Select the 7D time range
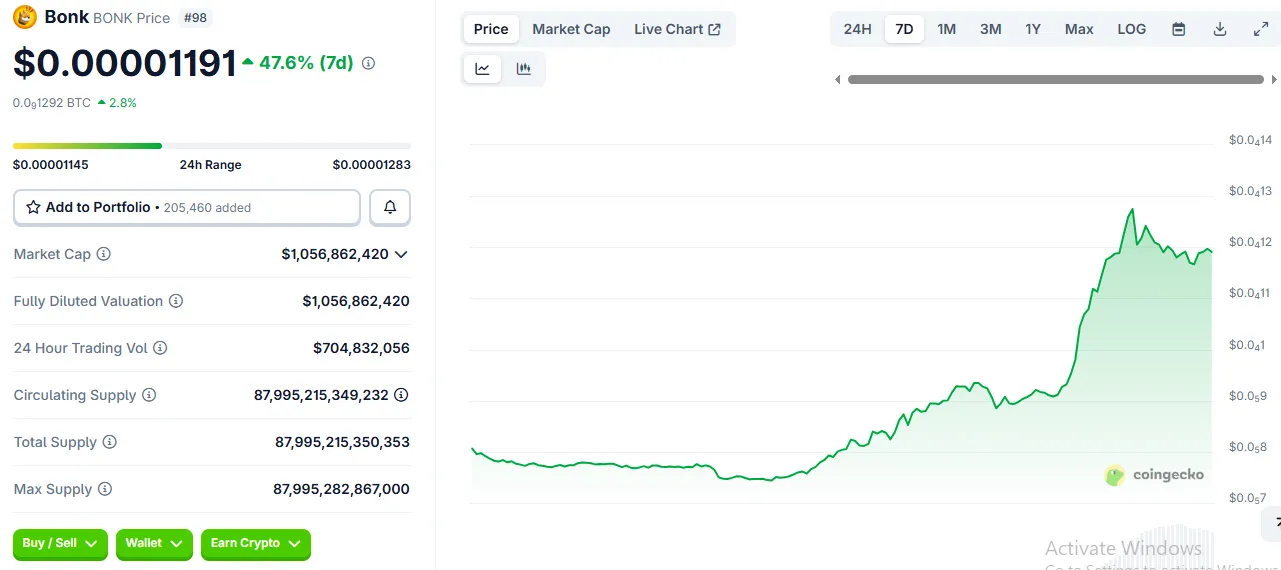Screen dimensions: 1281x570 coord(904,29)
